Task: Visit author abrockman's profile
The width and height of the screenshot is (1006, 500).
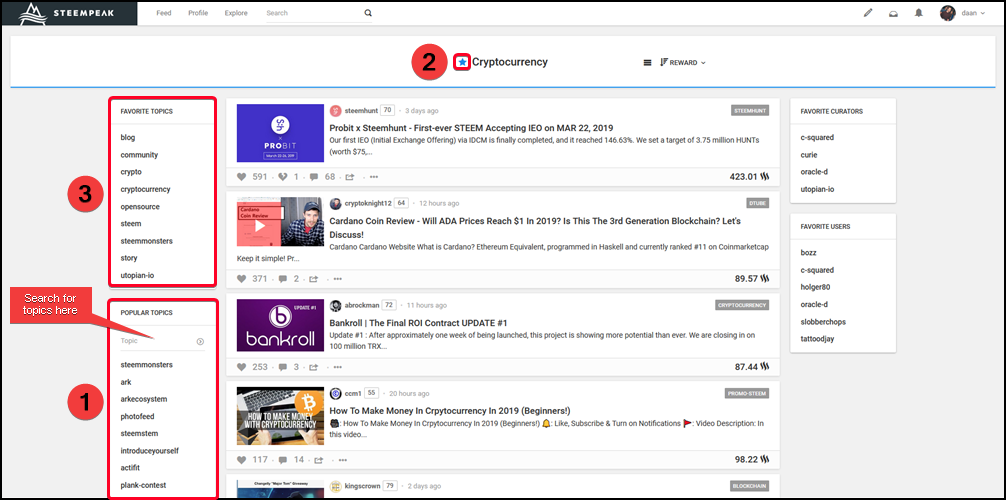Action: [361, 306]
